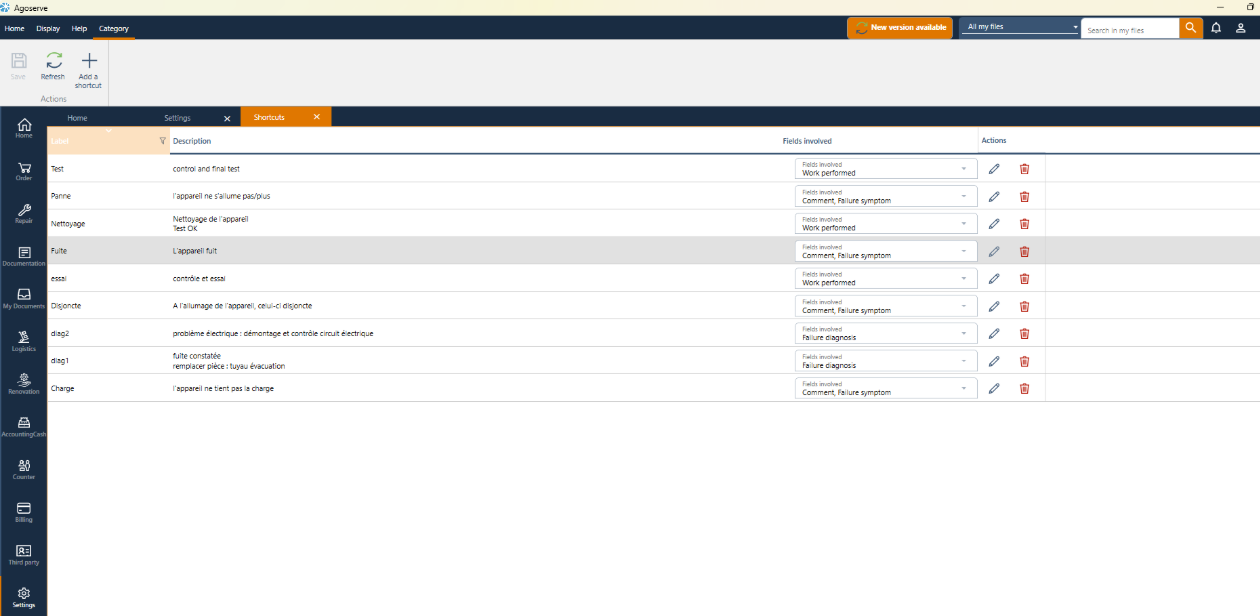
Task: Click the greyed Save icon
Action: click(x=19, y=61)
